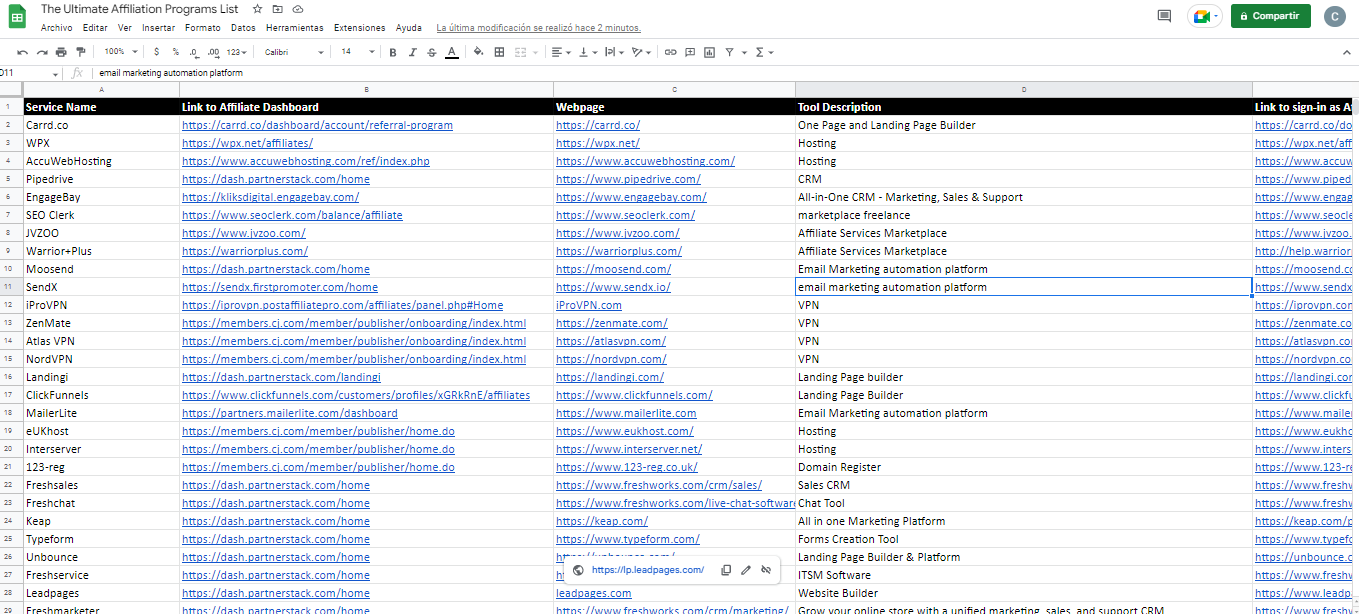
Task: Select column B header
Action: [x=366, y=90]
